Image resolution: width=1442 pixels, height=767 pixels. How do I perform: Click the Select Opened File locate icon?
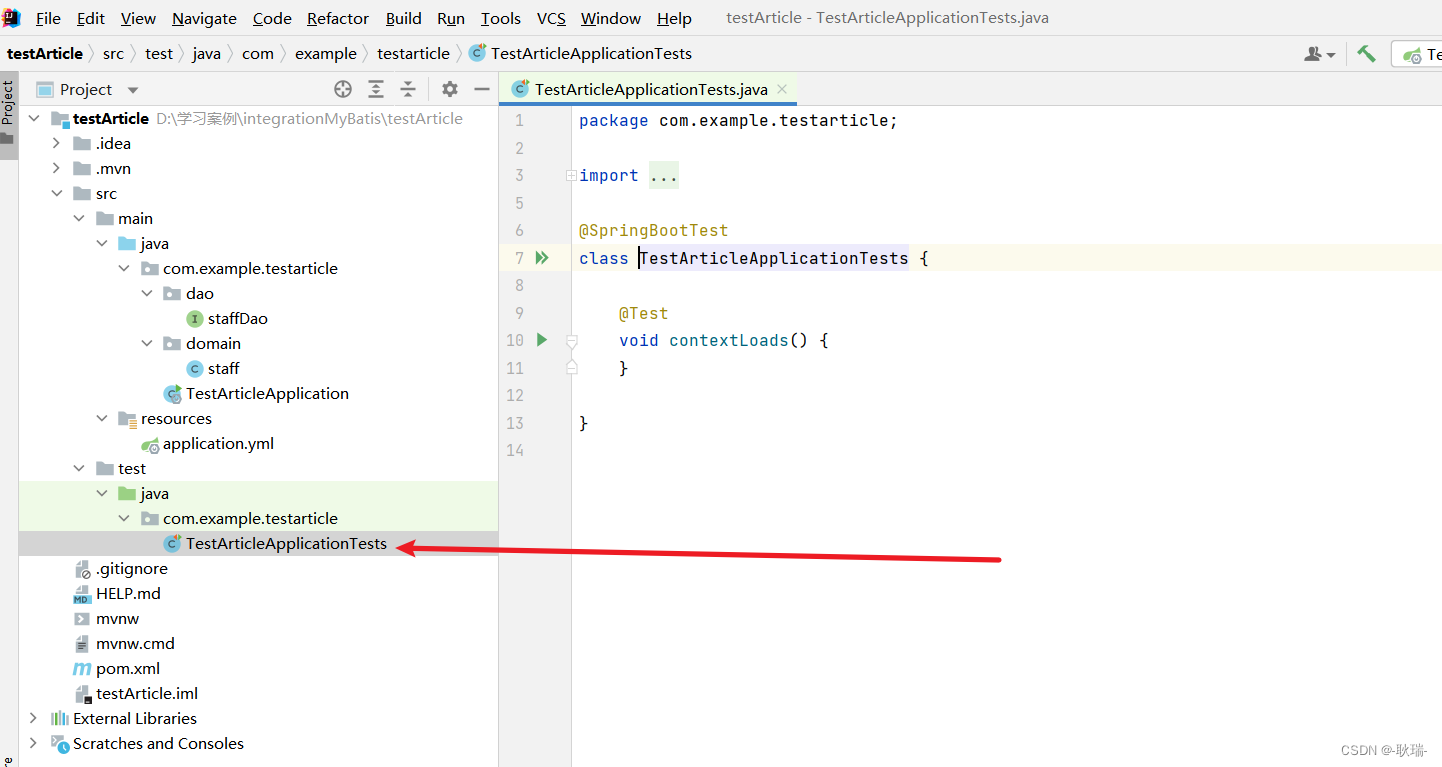(x=343, y=89)
